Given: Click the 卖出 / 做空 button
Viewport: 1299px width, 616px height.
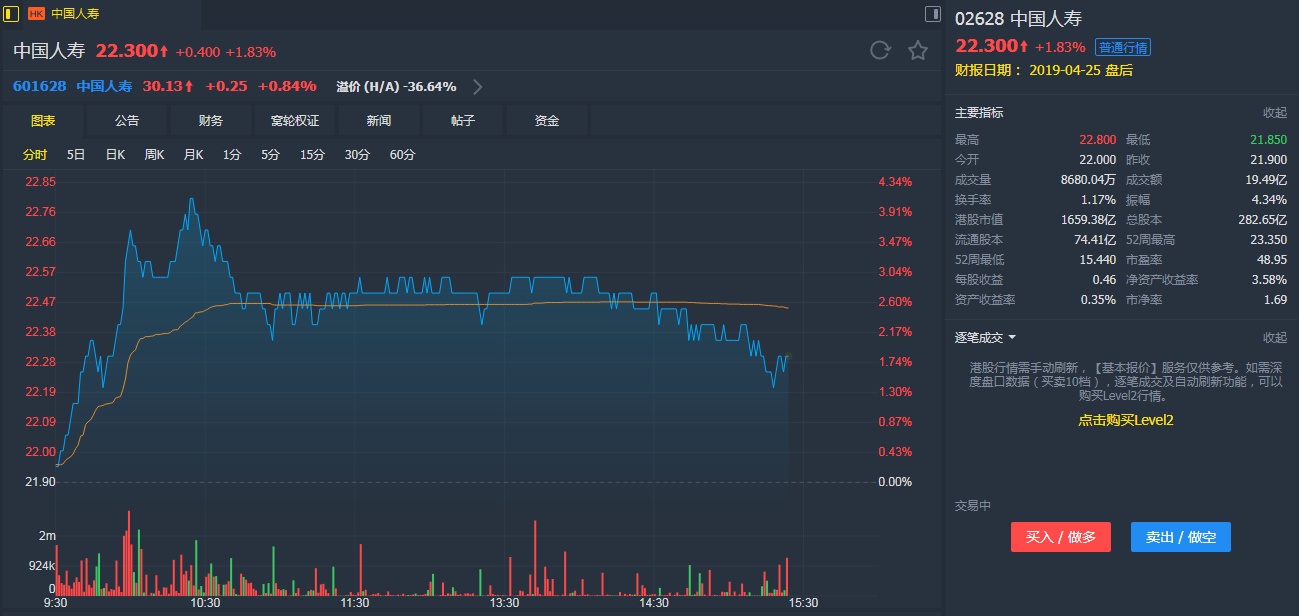Looking at the screenshot, I should (1180, 537).
